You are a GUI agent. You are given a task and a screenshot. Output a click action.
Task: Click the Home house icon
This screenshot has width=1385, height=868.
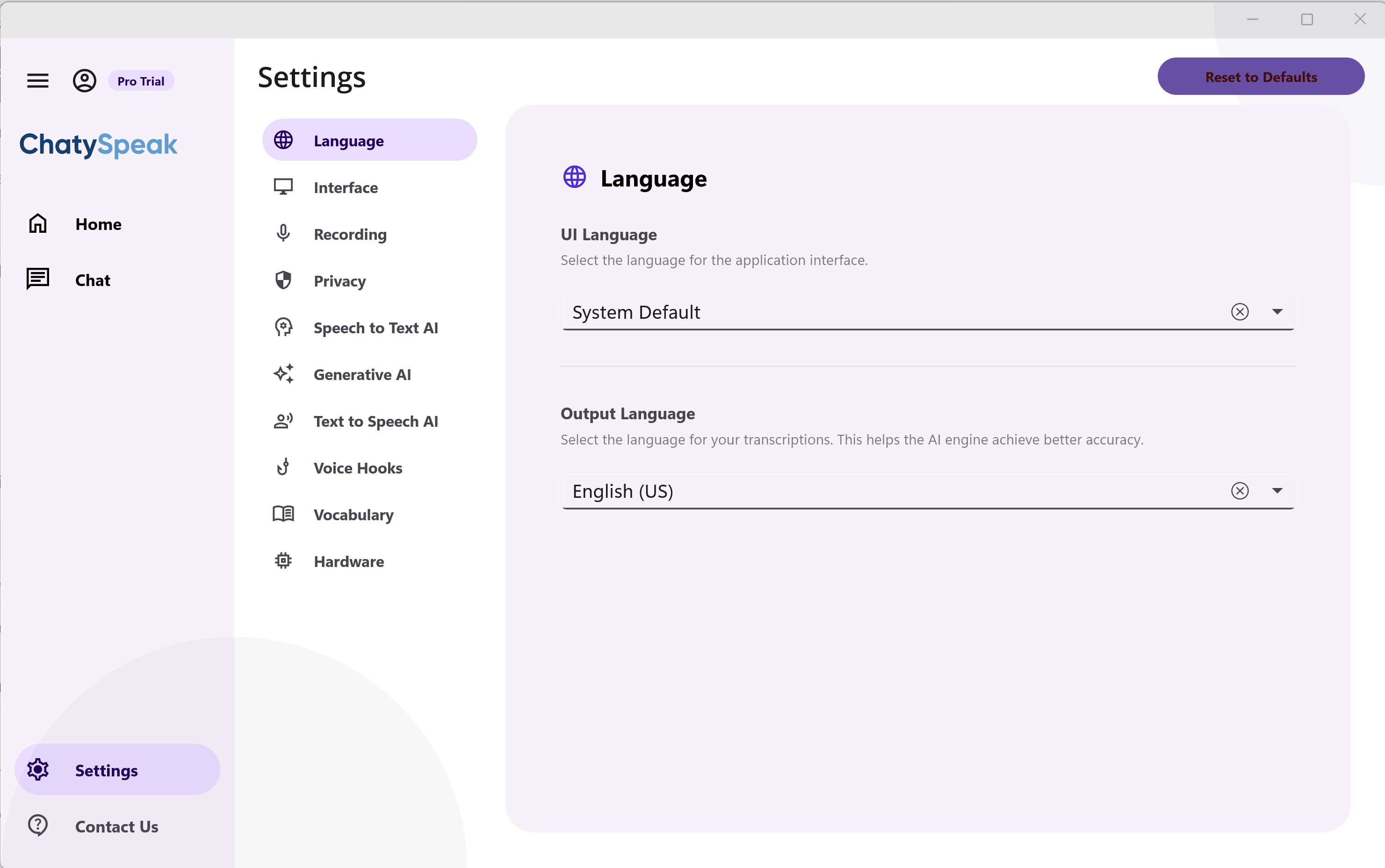[38, 223]
